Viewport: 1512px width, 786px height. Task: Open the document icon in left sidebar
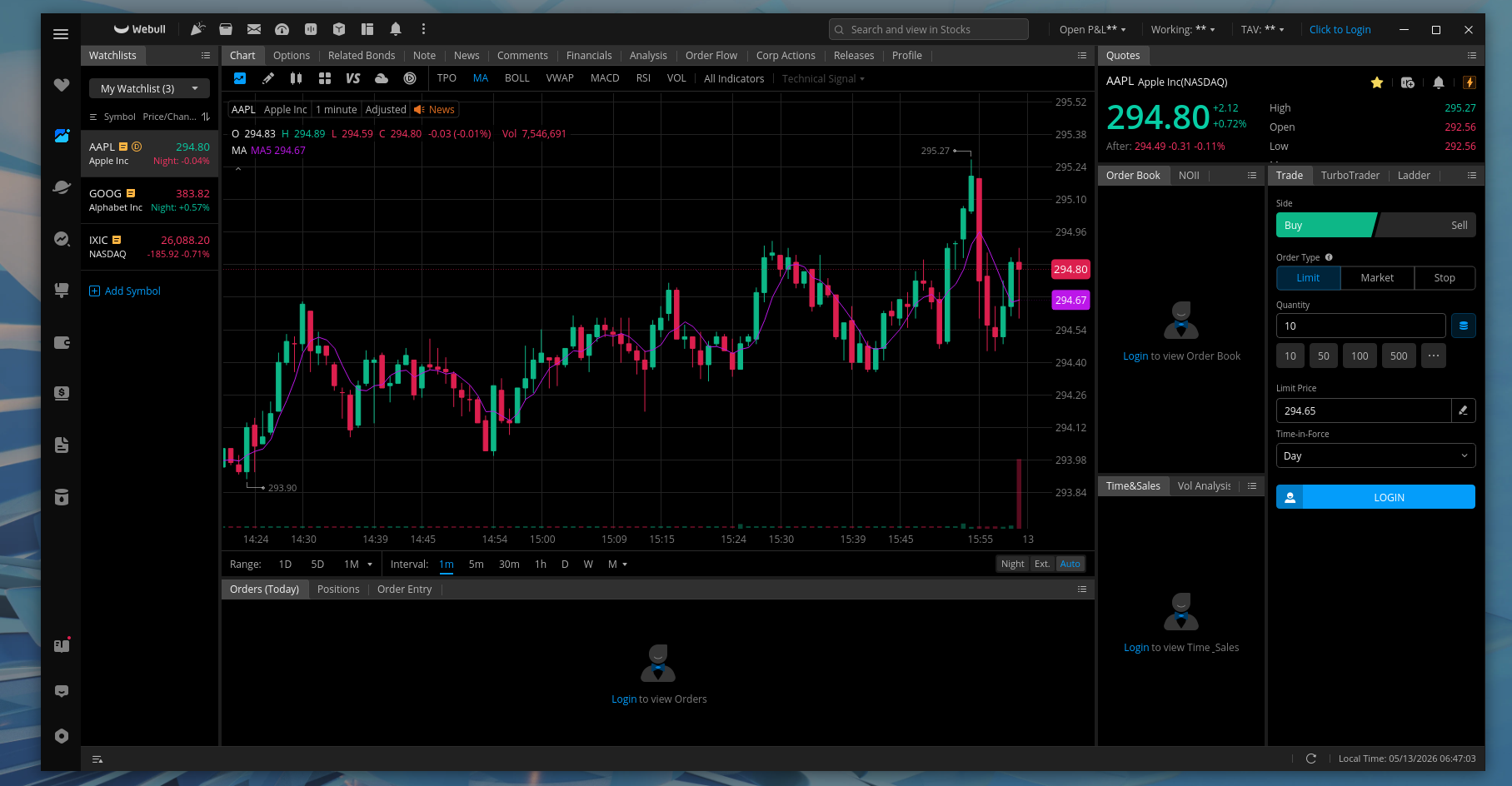point(62,445)
